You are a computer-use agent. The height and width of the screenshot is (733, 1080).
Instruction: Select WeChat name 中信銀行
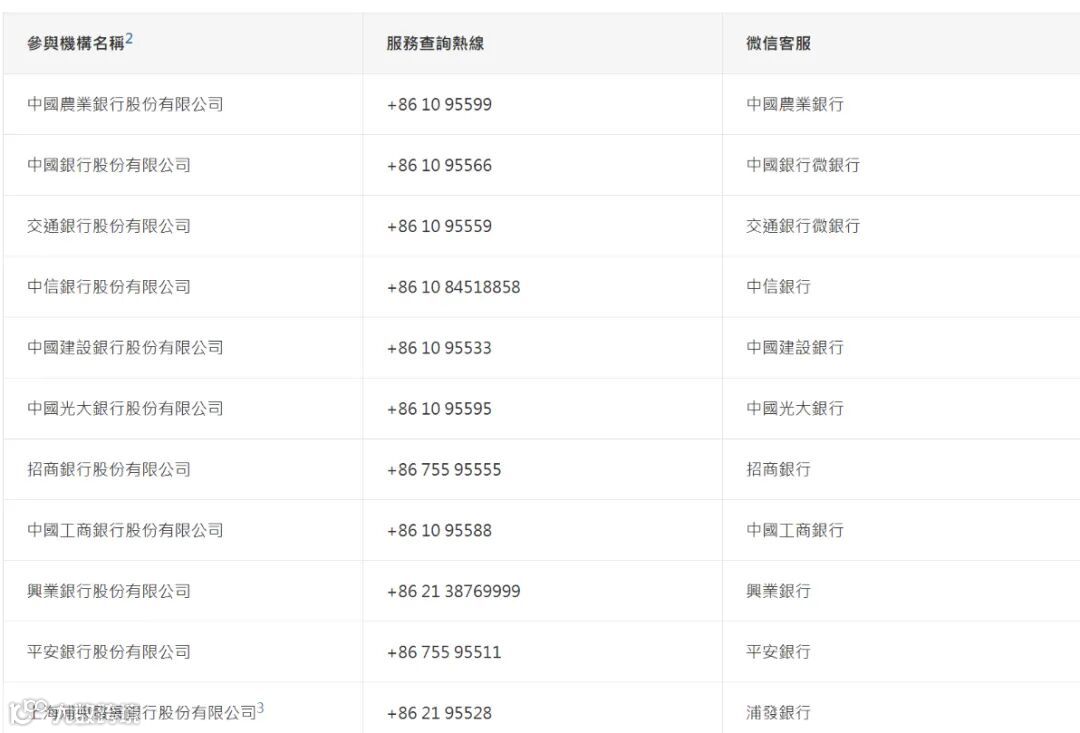(x=778, y=287)
